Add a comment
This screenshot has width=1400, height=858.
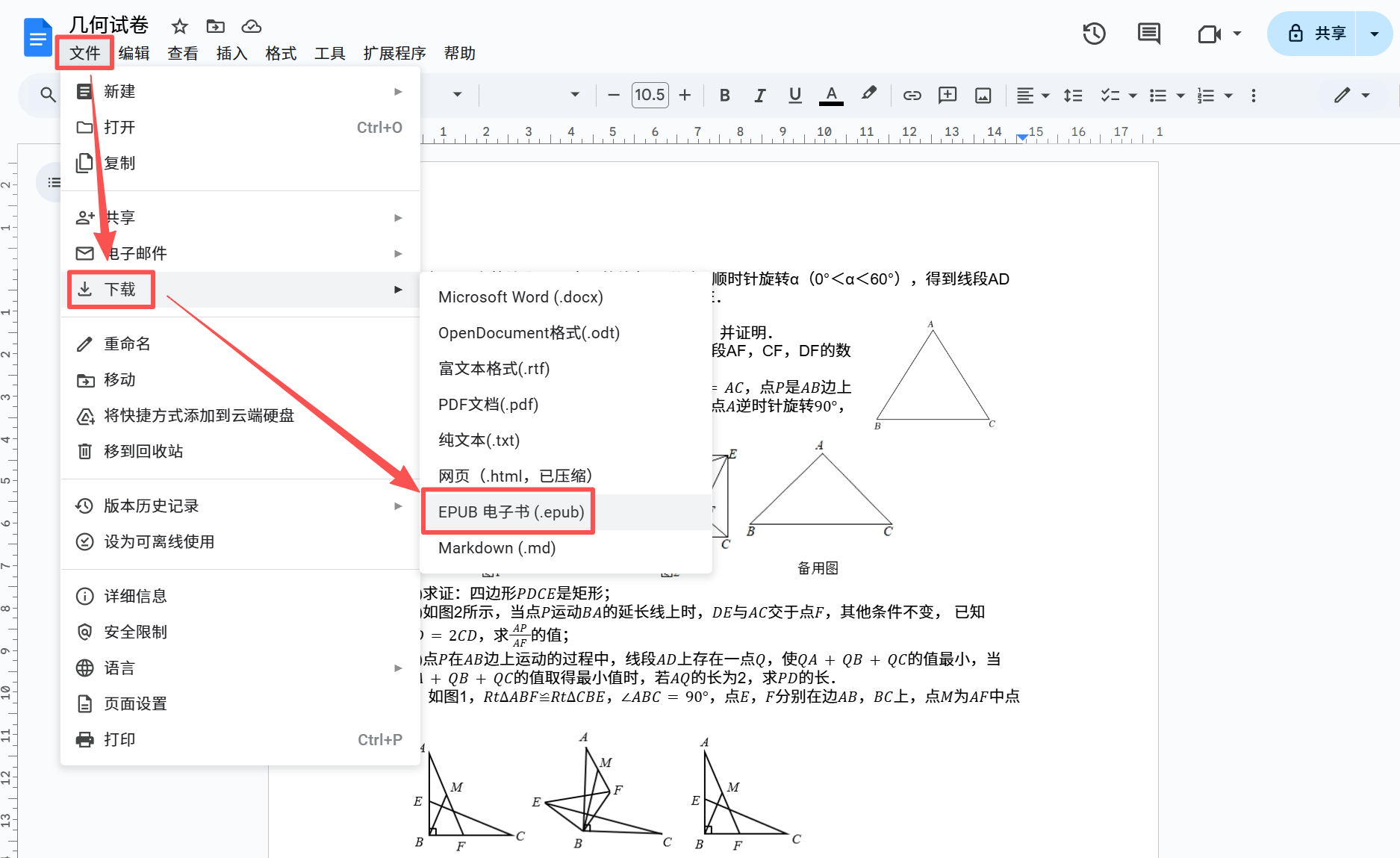[947, 95]
